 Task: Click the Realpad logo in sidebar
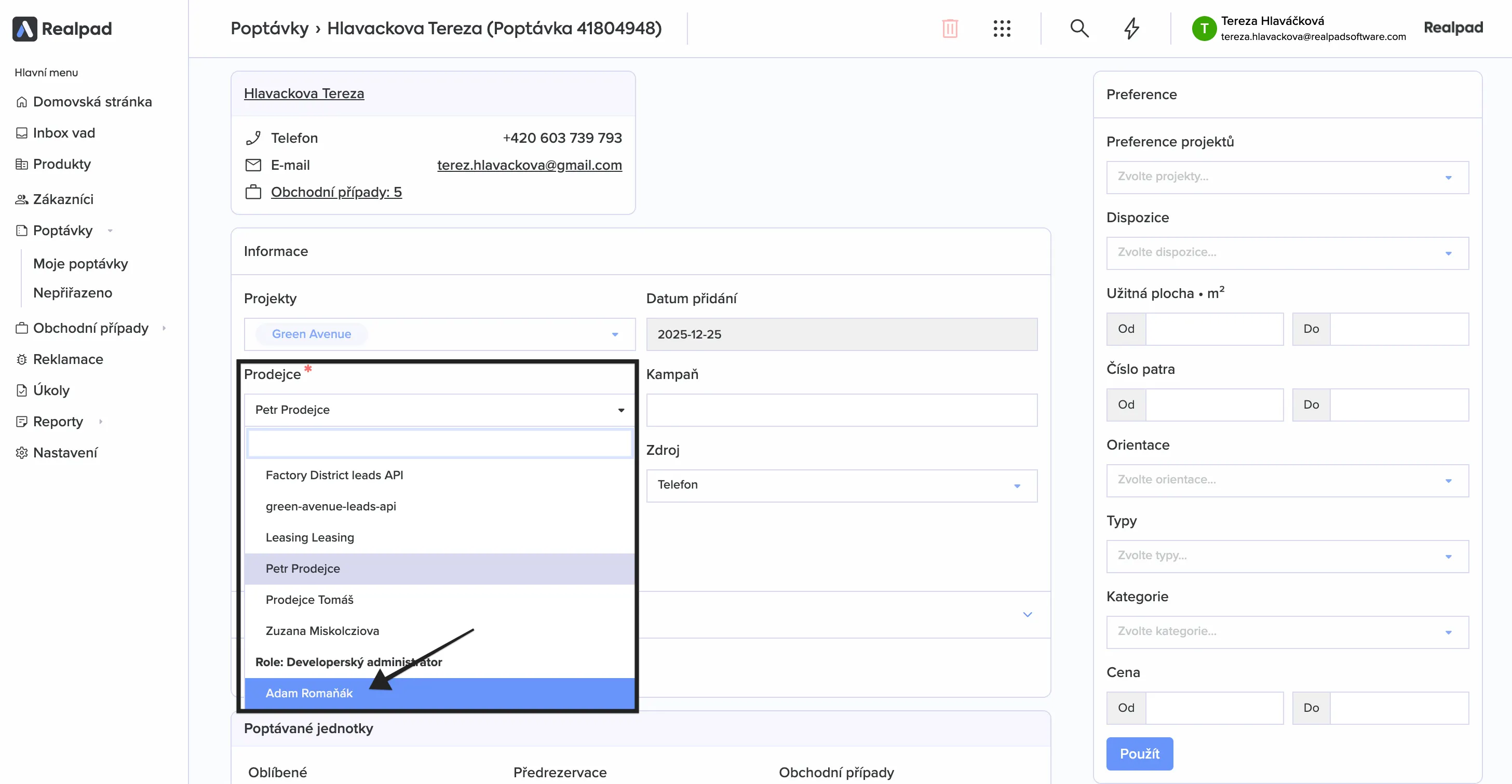click(62, 28)
